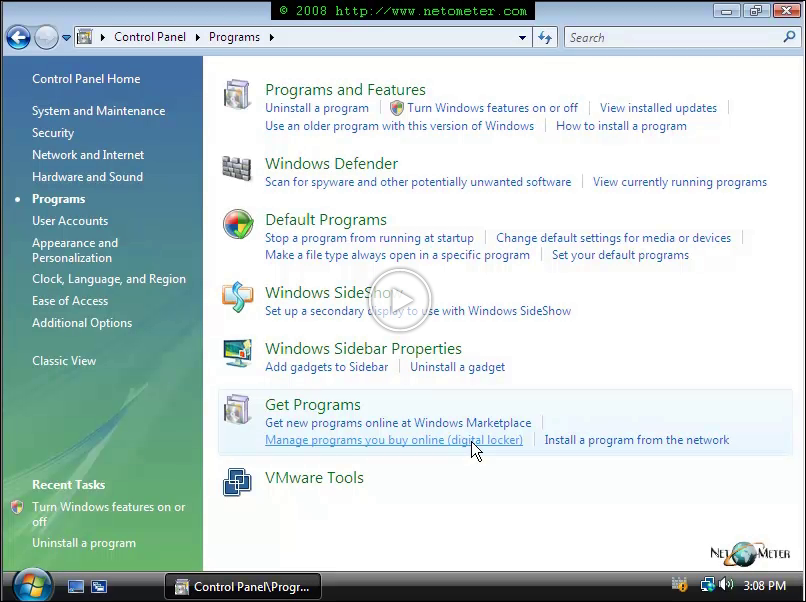Switch to Classic View

[x=64, y=361]
